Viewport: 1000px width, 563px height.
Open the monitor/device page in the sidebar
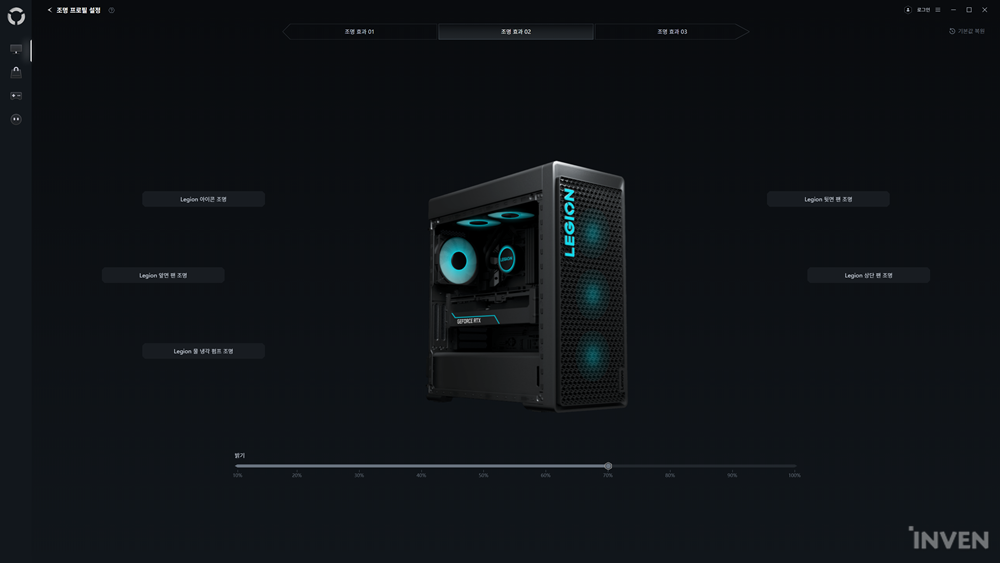coord(16,49)
